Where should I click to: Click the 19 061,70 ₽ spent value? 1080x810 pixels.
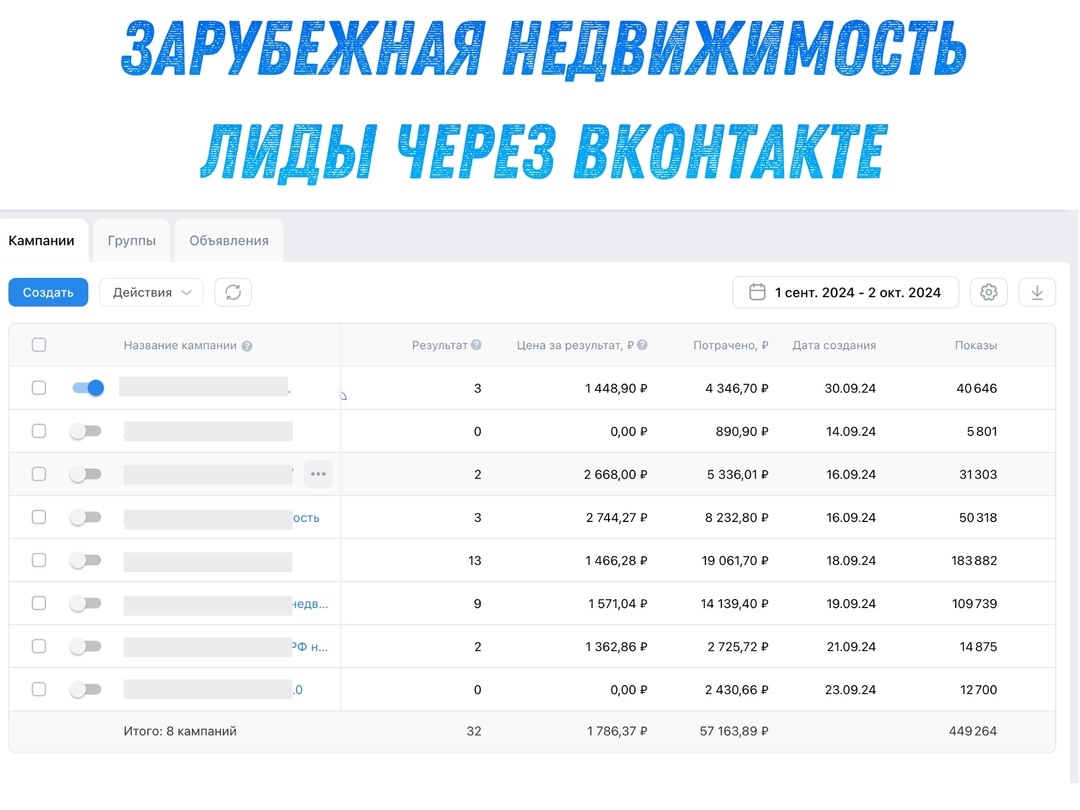(735, 561)
